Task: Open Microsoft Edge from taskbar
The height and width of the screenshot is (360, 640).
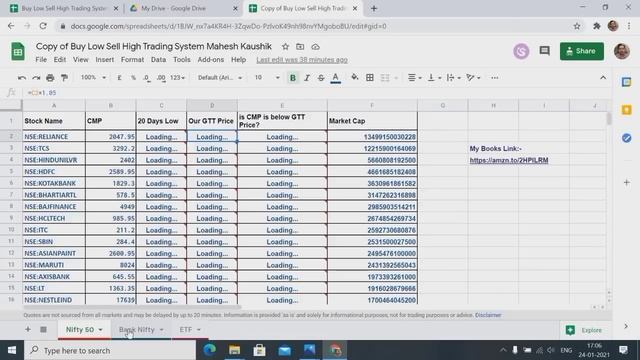Action: [209, 350]
